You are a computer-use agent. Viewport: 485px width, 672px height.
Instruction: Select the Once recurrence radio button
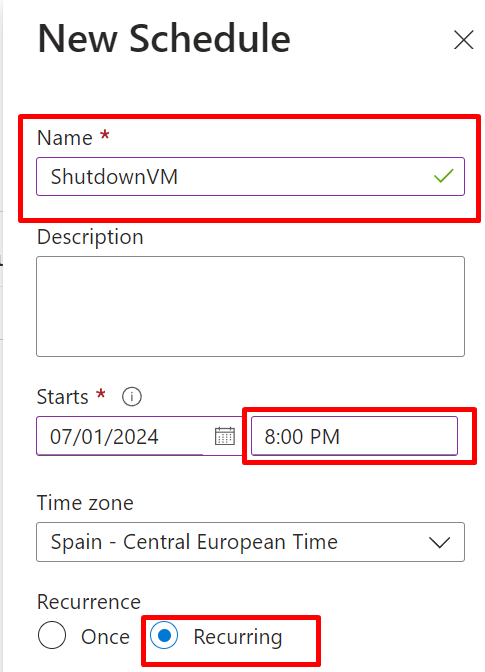pyautogui.click(x=52, y=635)
